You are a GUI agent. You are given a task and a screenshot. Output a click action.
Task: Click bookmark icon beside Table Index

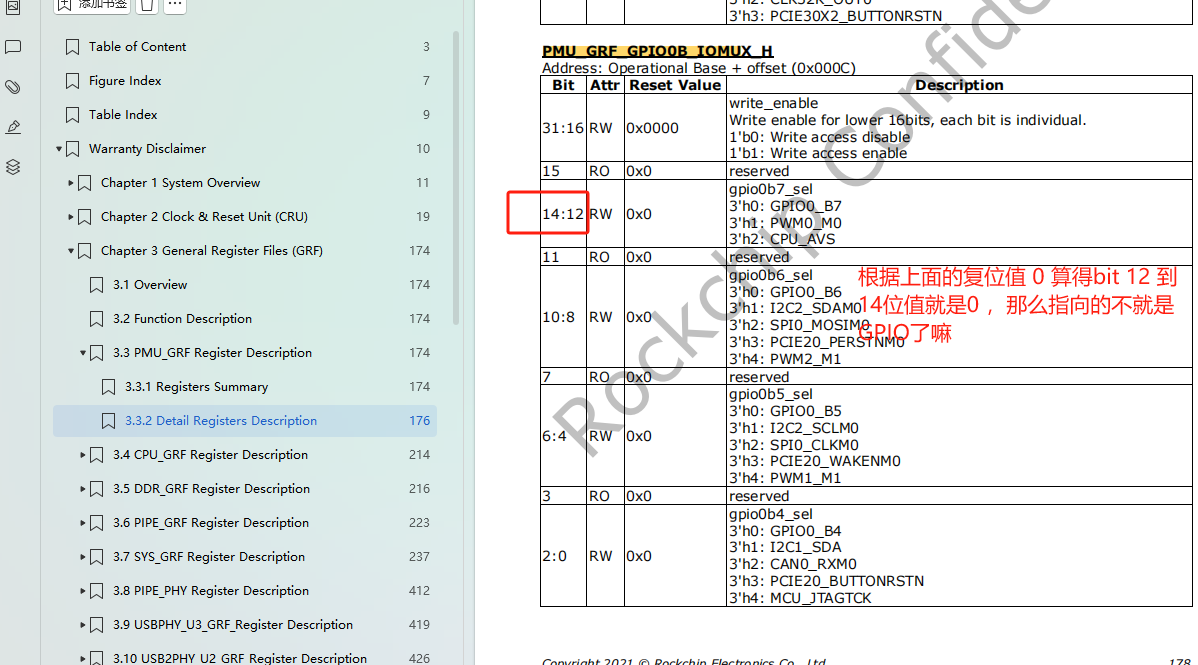click(x=73, y=115)
